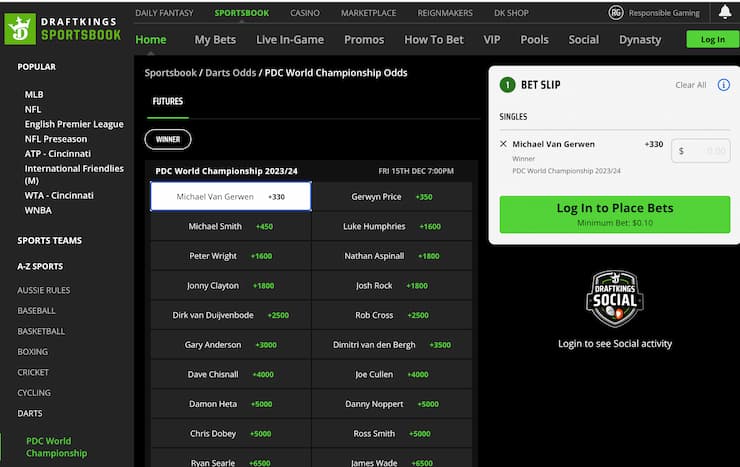Select Joe Cullen +4000 odds

click(x=392, y=374)
